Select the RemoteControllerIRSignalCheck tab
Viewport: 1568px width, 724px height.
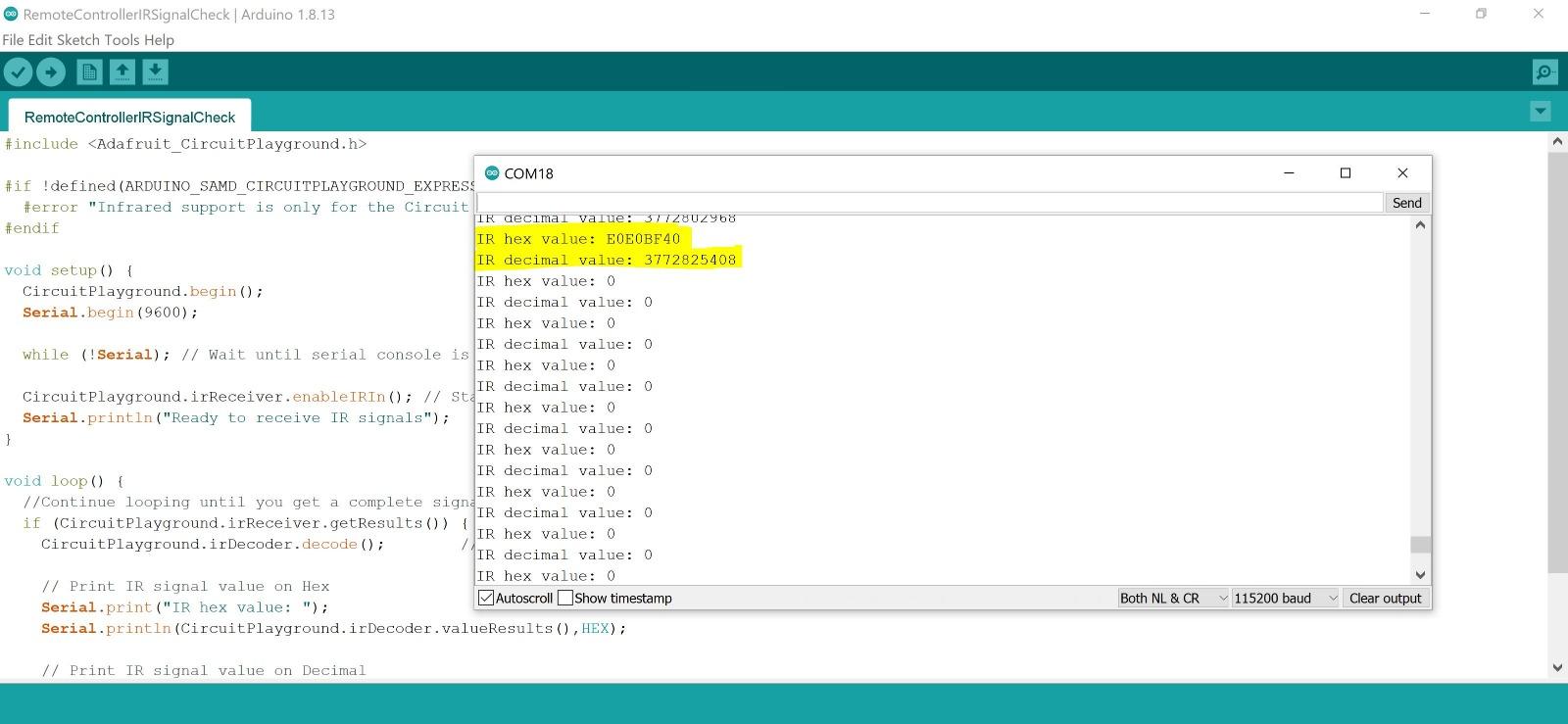click(129, 117)
